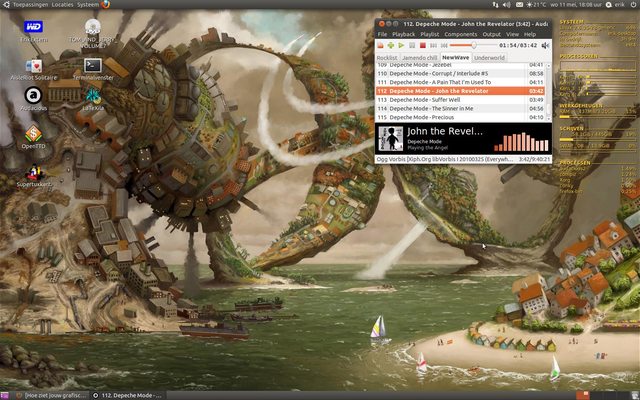Screen dimensions: 640x400
Task: Select the NewWave playlist tab
Action: tap(456, 58)
